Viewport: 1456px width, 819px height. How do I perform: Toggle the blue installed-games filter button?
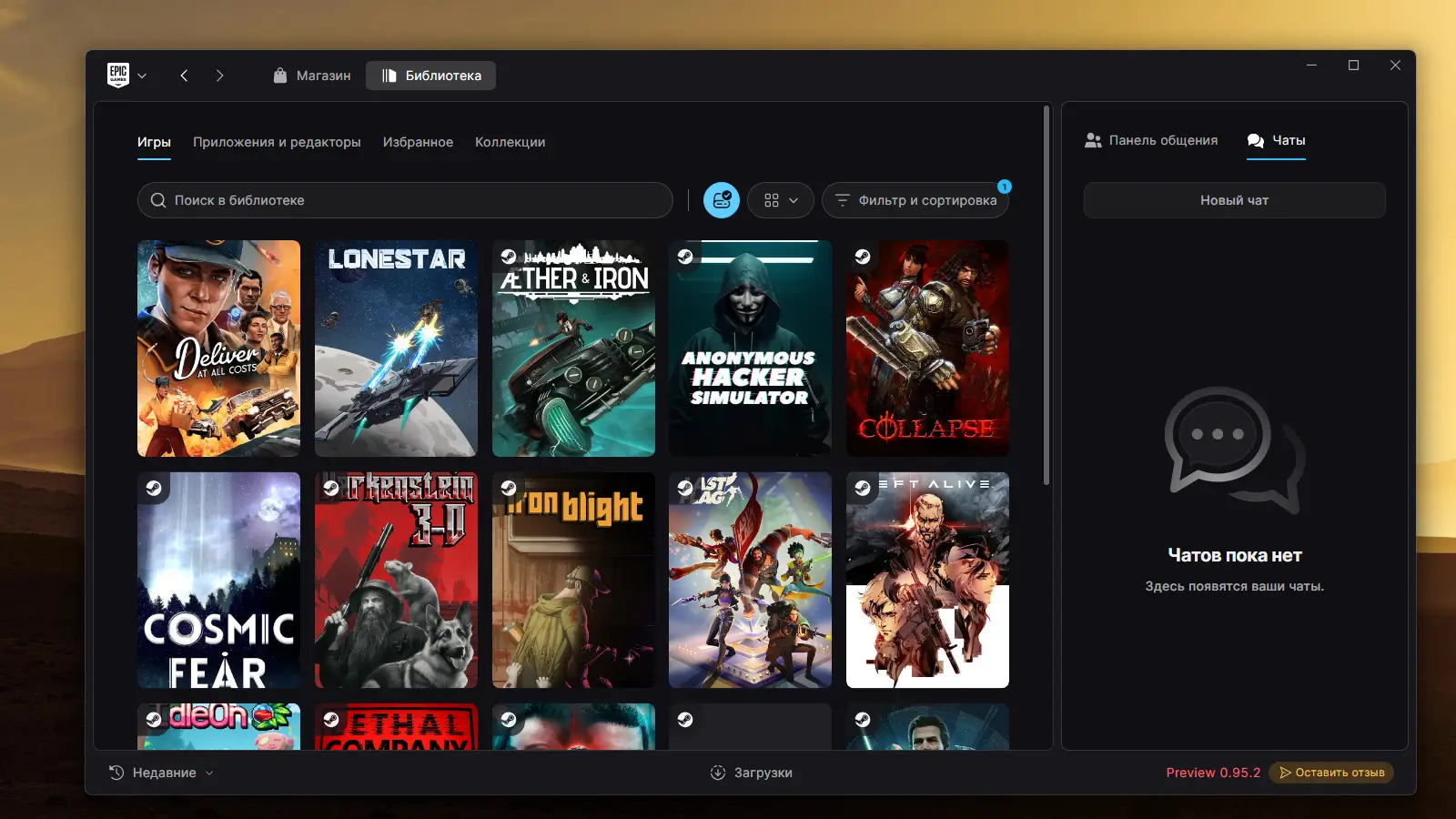click(722, 200)
